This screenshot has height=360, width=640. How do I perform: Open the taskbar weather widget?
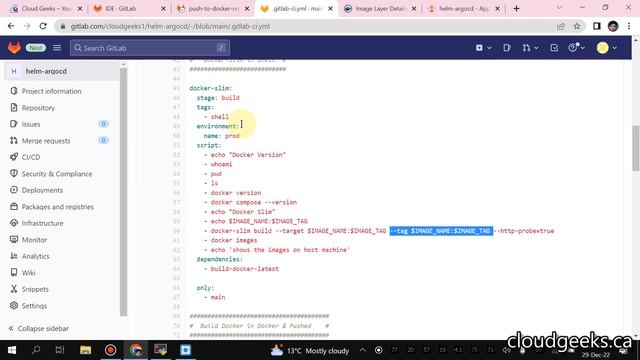coord(310,350)
